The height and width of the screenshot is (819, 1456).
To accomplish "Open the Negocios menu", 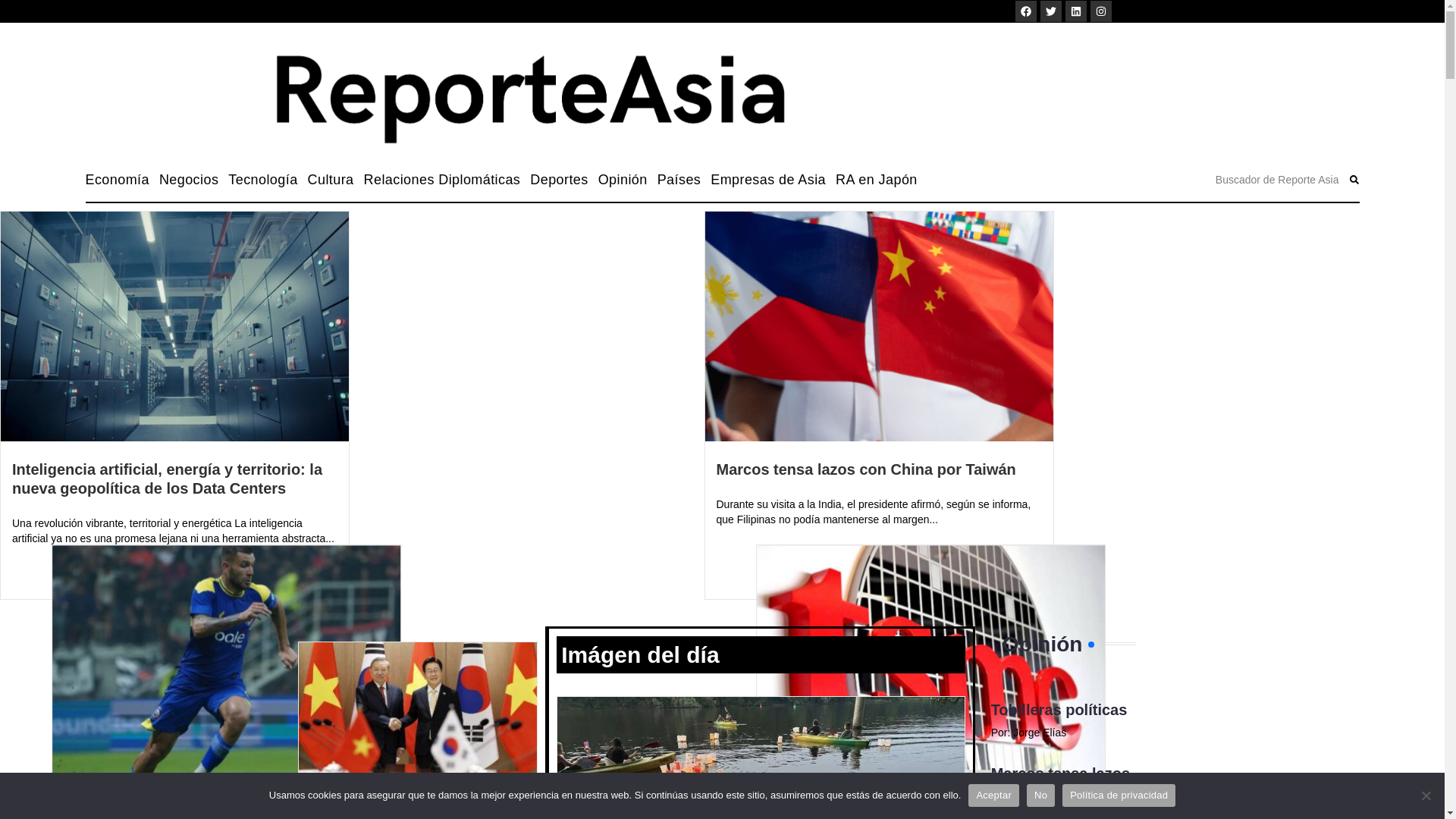I will coord(189,180).
